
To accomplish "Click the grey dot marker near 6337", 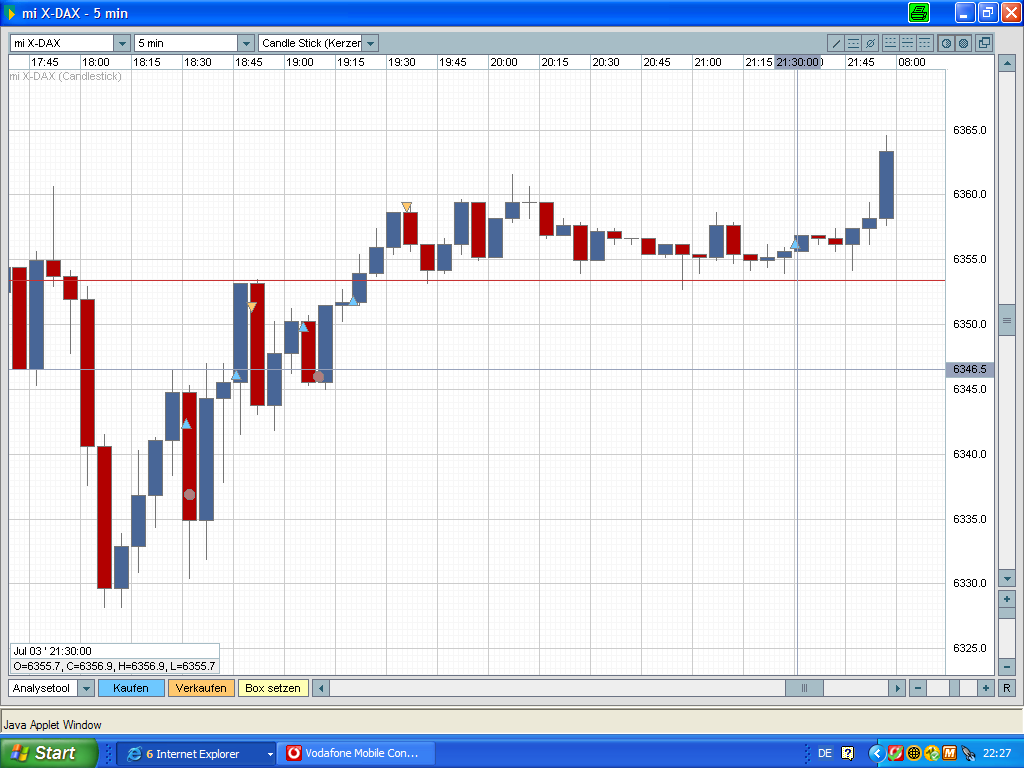I will pos(189,494).
